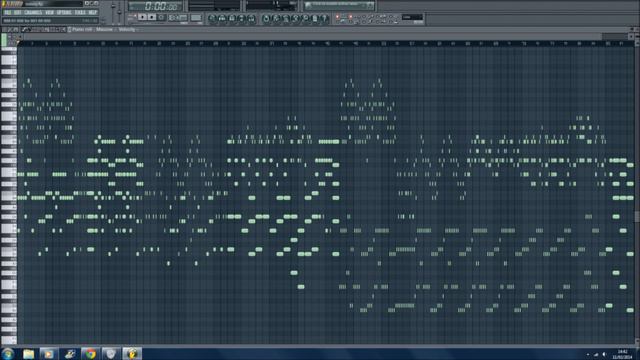Image resolution: width=640 pixels, height=360 pixels.
Task: Open the OPTIONS menu
Action: pyautogui.click(x=64, y=13)
